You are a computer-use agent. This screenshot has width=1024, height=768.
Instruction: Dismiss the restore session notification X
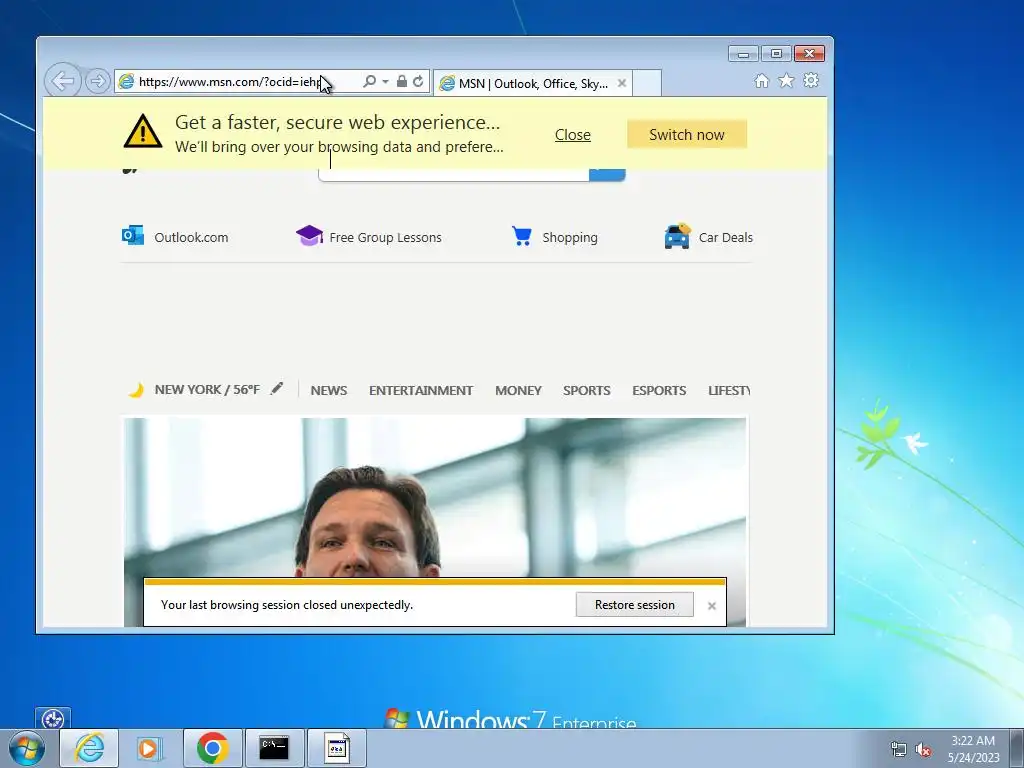[x=712, y=606]
